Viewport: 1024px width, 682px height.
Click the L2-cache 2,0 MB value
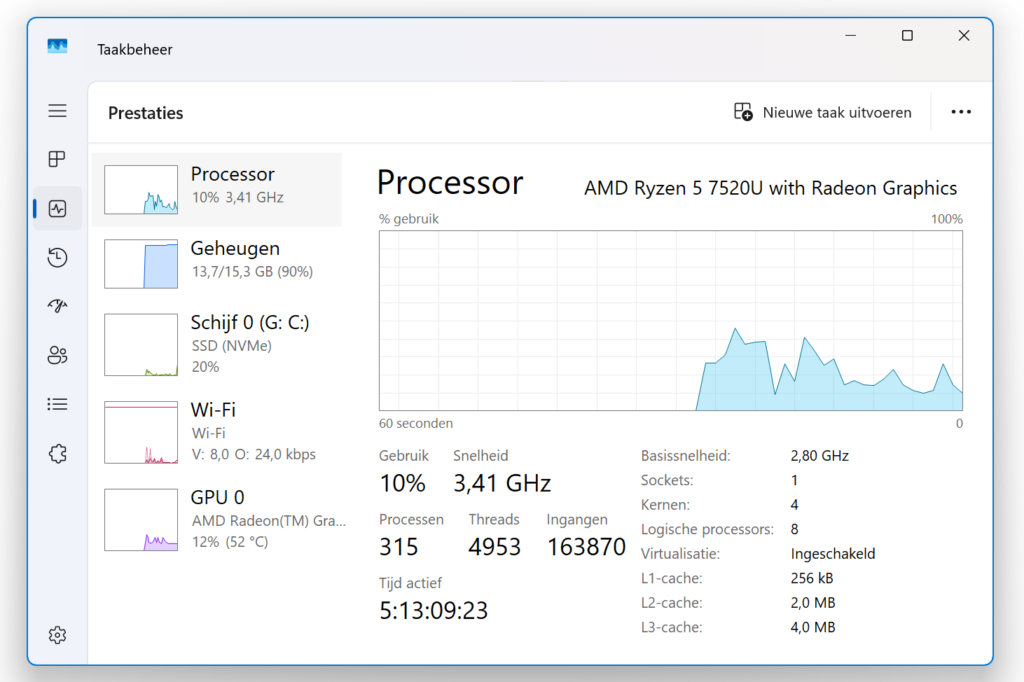(813, 602)
